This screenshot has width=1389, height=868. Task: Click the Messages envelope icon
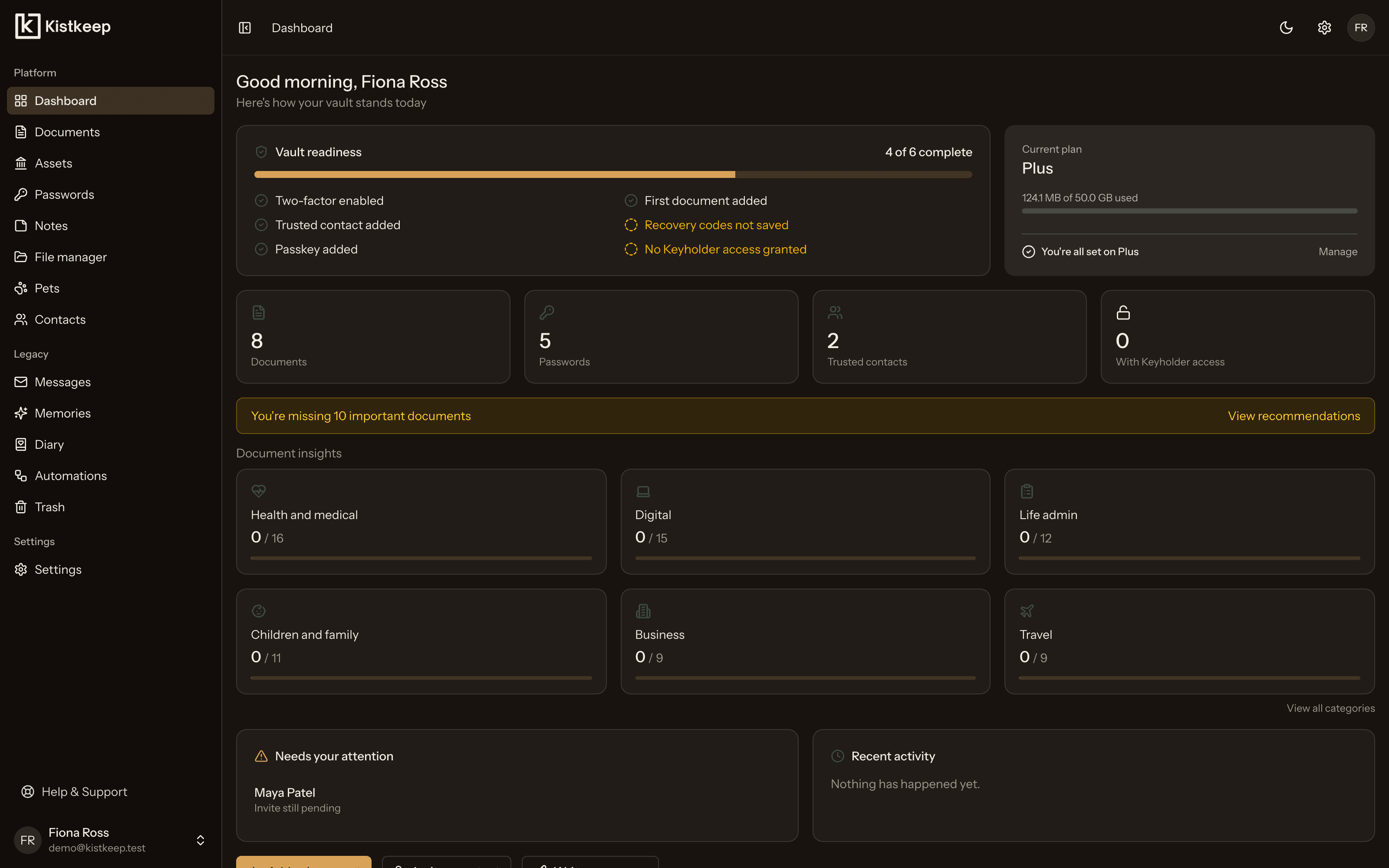point(21,382)
